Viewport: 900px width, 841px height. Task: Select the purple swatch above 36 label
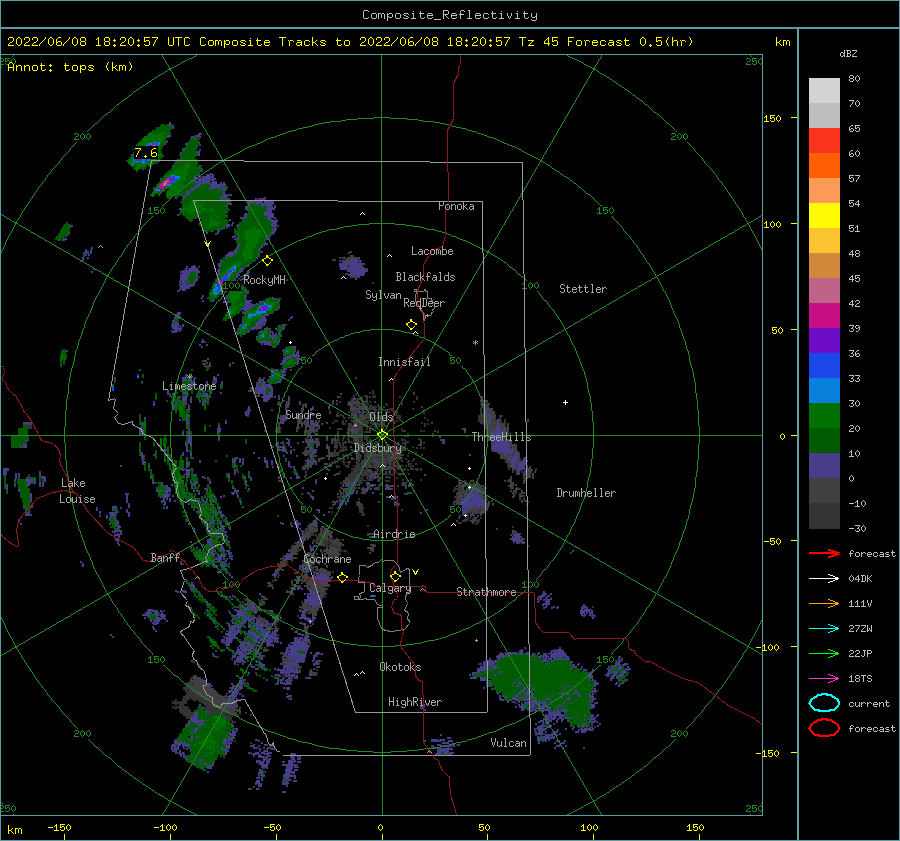(x=824, y=340)
